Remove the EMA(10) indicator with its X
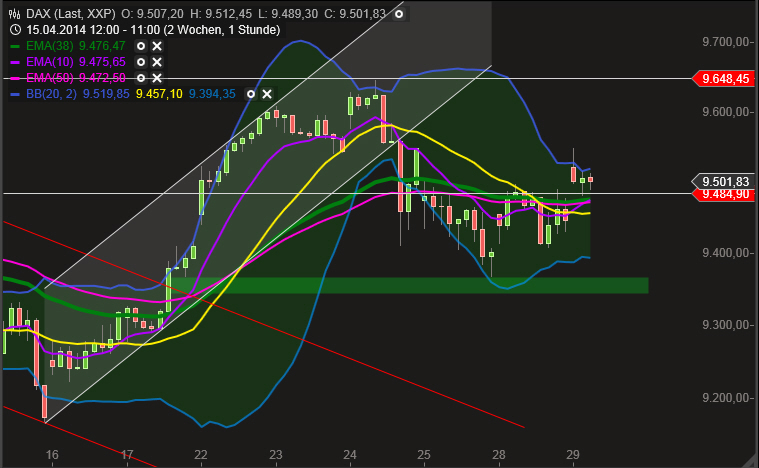The image size is (759, 468). click(157, 62)
